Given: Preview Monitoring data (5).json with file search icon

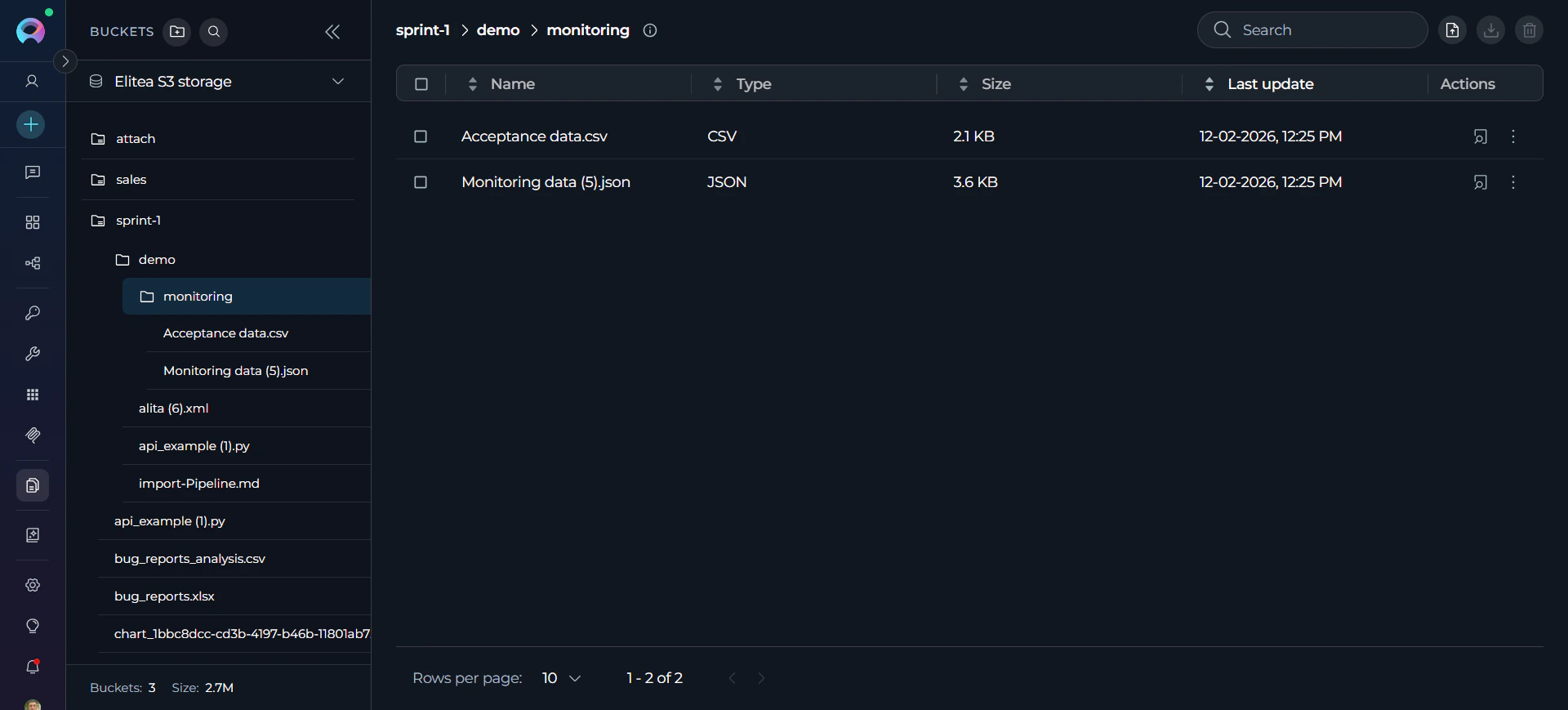Looking at the screenshot, I should coord(1480,182).
